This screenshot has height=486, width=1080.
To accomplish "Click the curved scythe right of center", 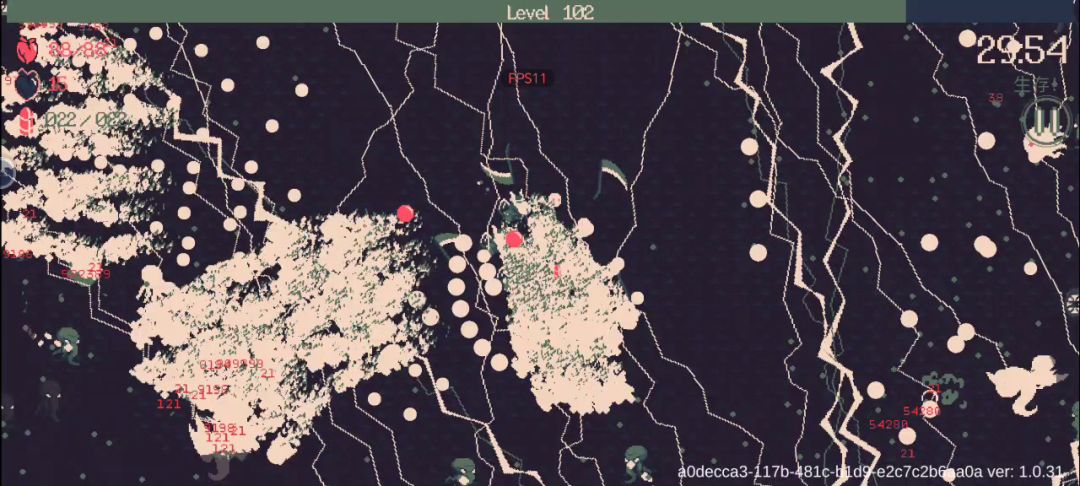I will tap(612, 178).
